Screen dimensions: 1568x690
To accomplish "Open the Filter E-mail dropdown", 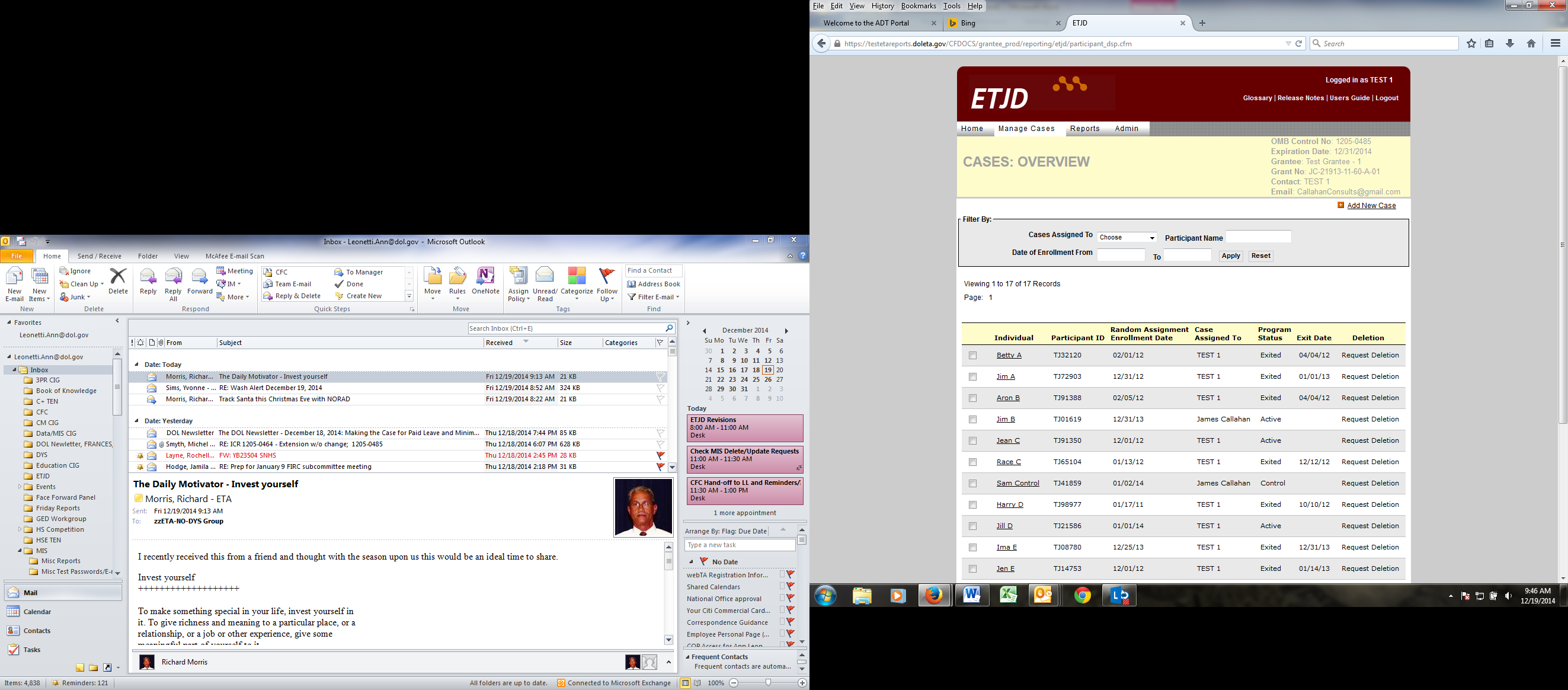I will click(654, 297).
